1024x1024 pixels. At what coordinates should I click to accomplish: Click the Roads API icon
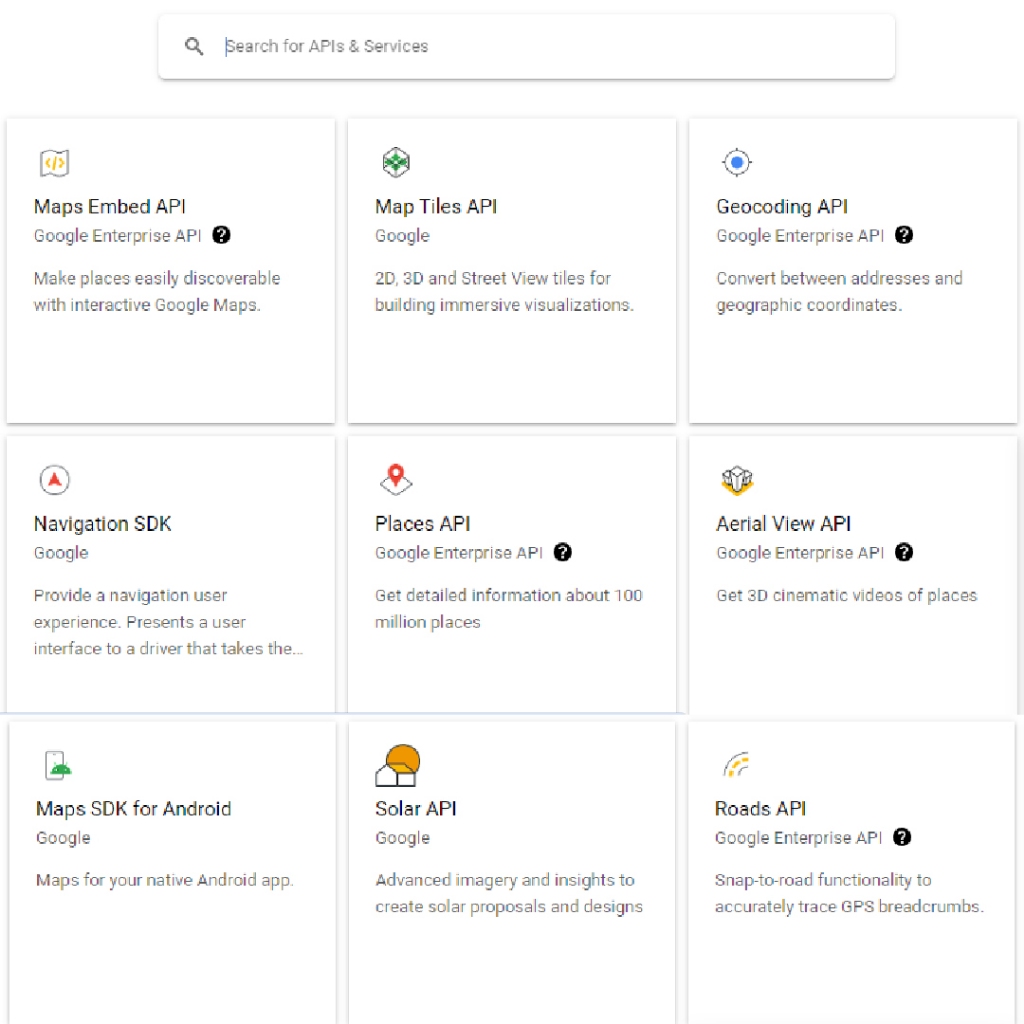(736, 765)
